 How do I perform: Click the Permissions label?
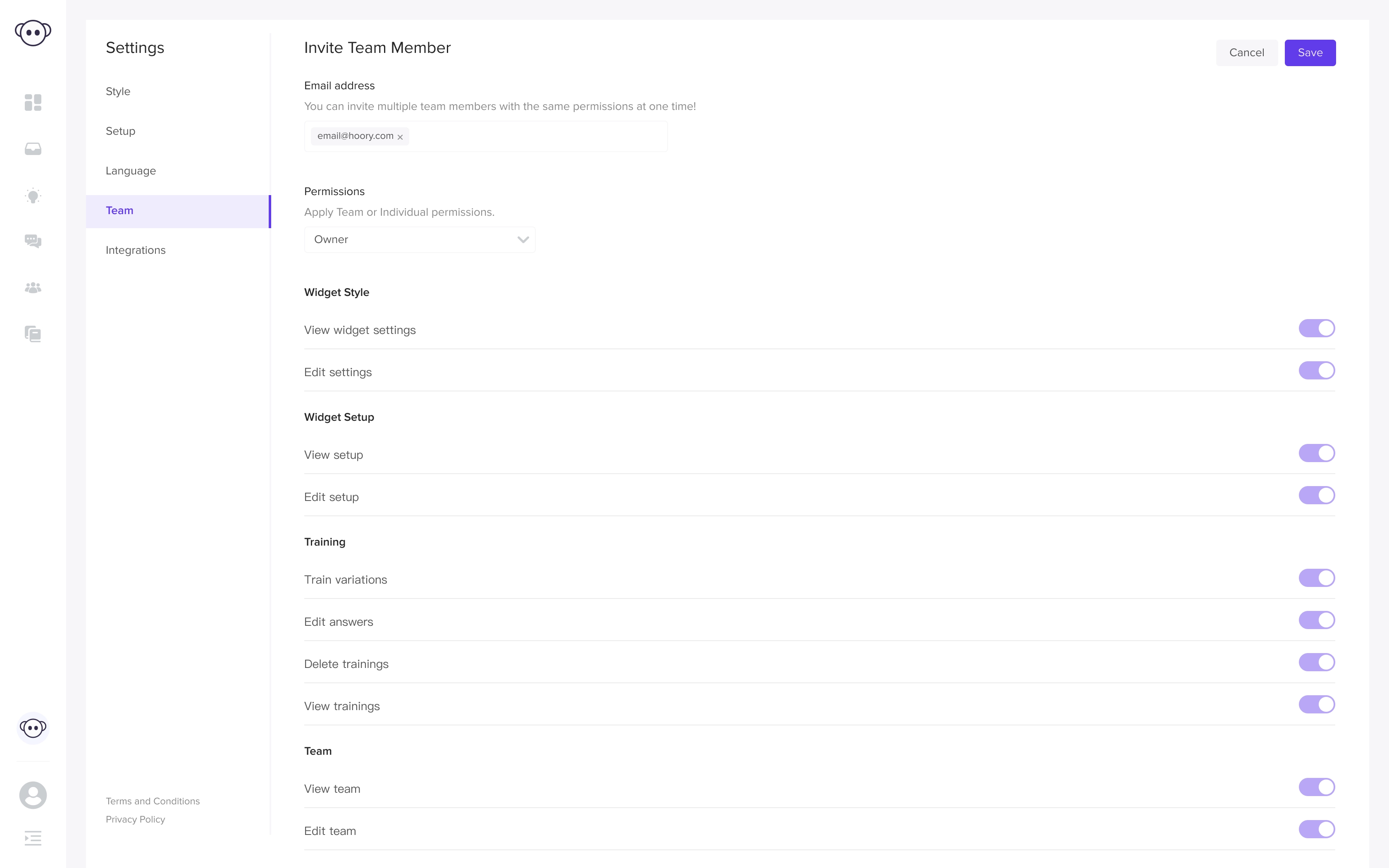tap(334, 191)
